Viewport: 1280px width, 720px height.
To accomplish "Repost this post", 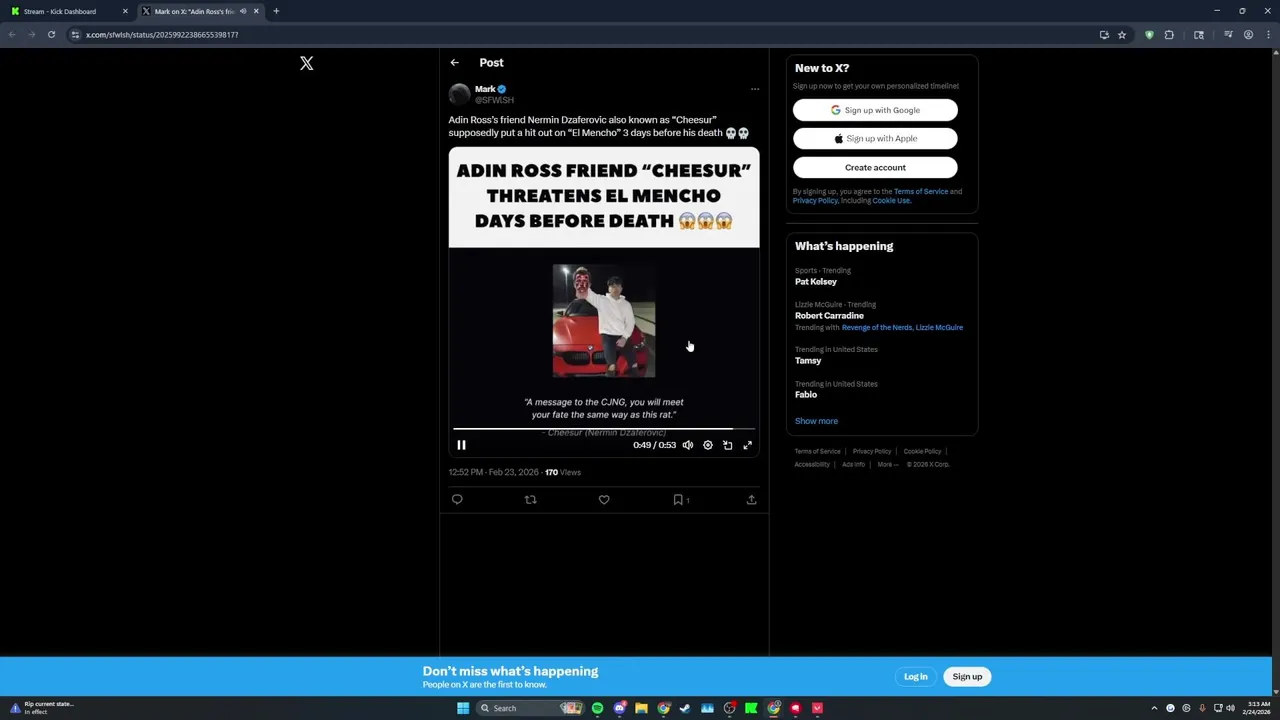I will click(x=531, y=499).
